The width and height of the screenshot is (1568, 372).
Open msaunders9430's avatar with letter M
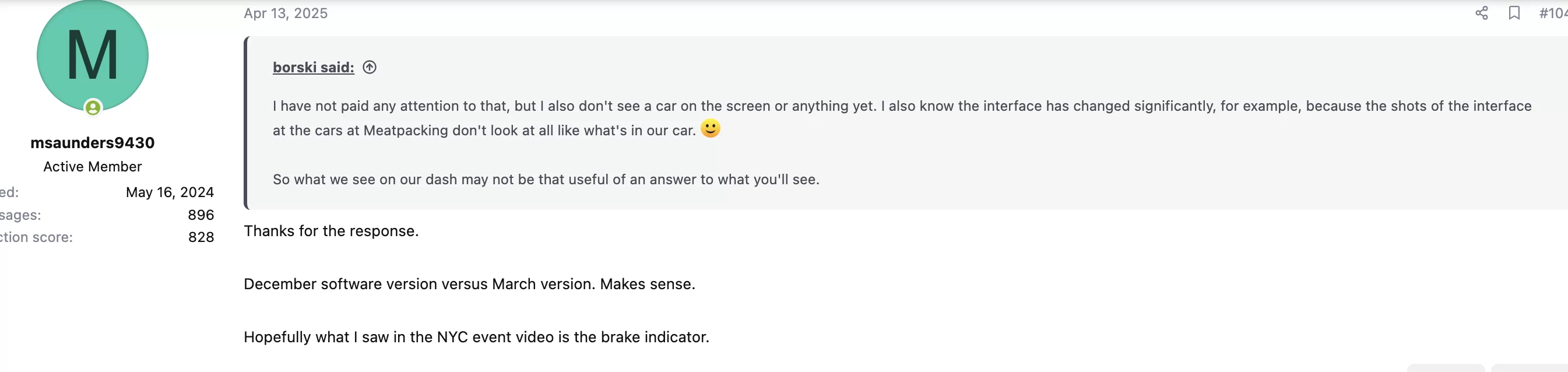pyautogui.click(x=93, y=55)
